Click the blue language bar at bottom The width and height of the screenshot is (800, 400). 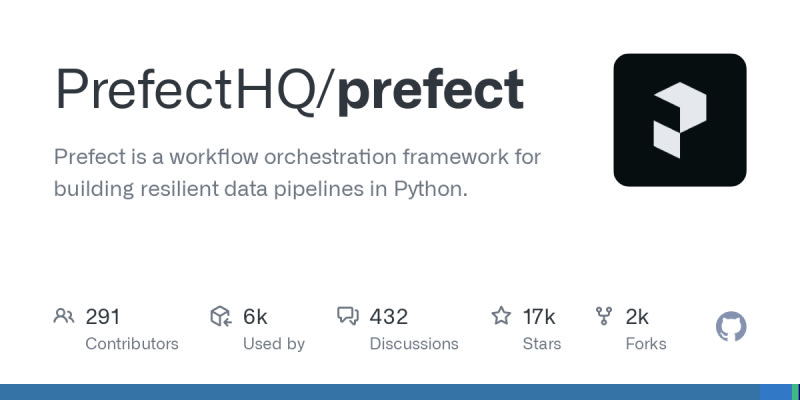click(380, 392)
